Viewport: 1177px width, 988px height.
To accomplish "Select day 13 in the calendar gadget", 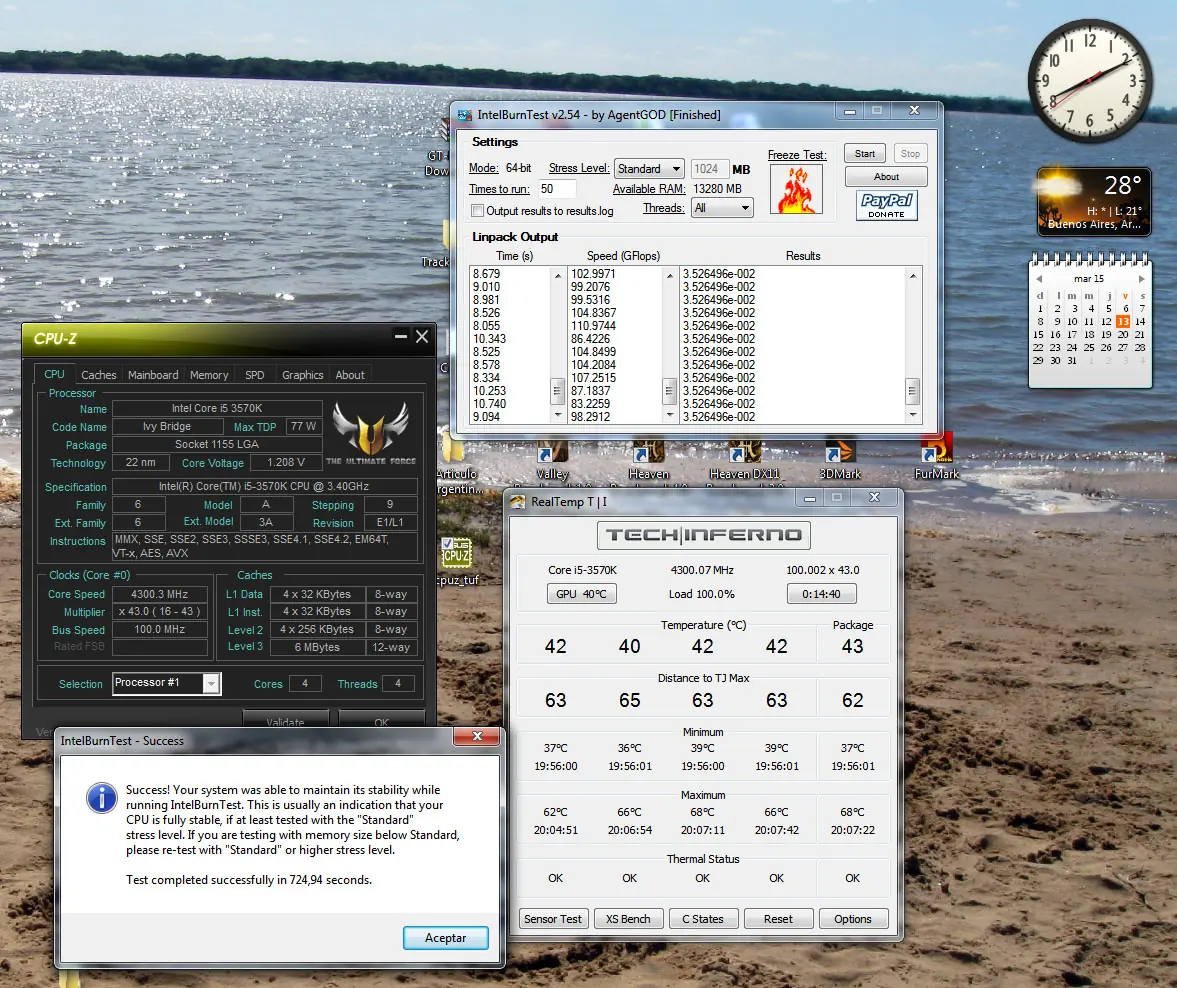I will pos(1123,321).
